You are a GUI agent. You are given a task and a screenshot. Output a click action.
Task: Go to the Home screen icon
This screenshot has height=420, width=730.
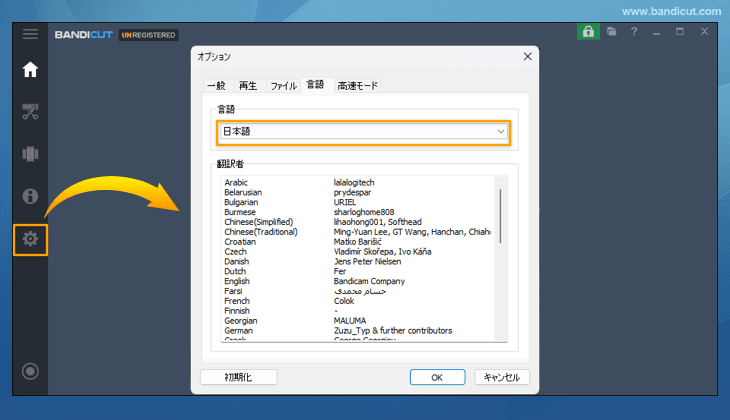pos(30,70)
